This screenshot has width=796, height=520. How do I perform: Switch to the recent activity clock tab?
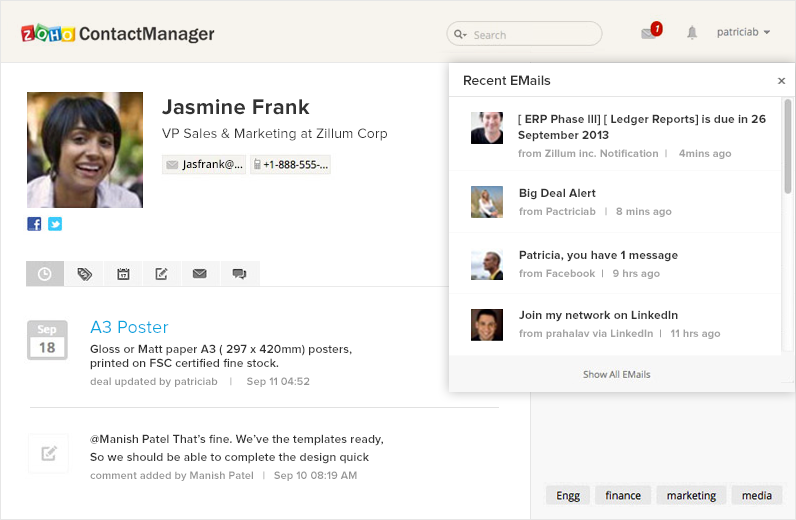coord(45,274)
